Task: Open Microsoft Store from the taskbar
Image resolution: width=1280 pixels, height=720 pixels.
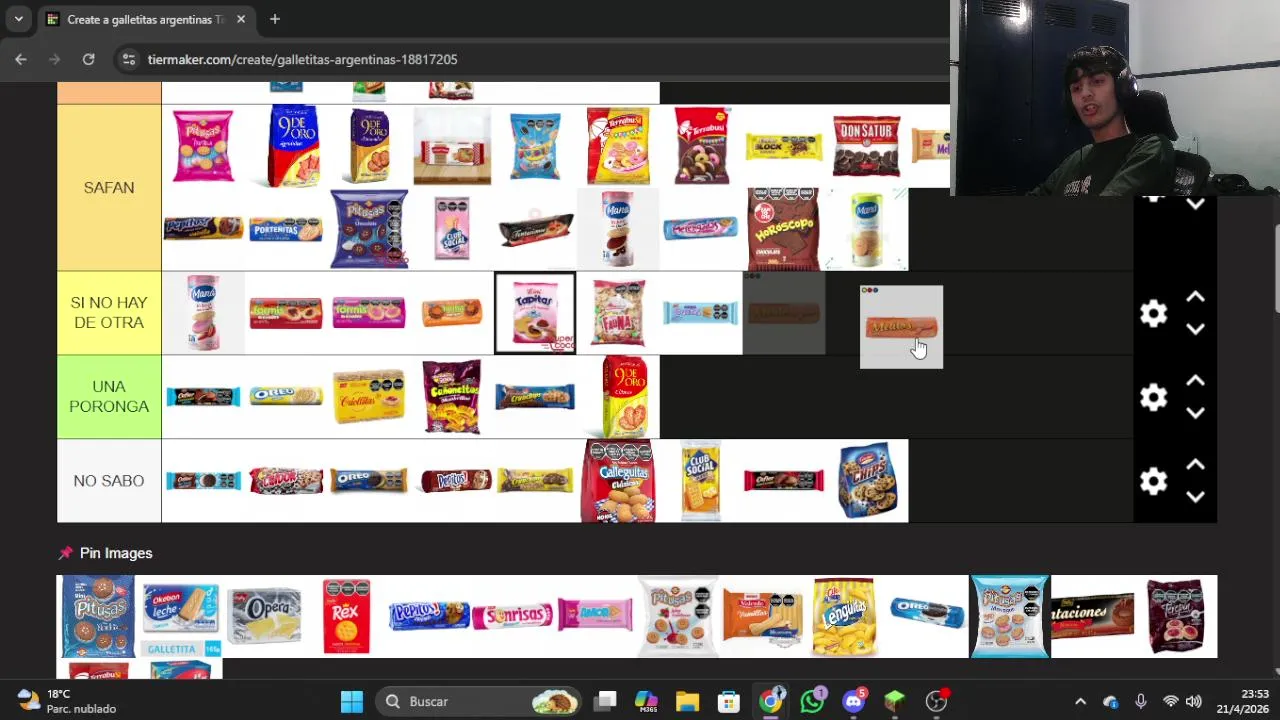Action: point(728,701)
